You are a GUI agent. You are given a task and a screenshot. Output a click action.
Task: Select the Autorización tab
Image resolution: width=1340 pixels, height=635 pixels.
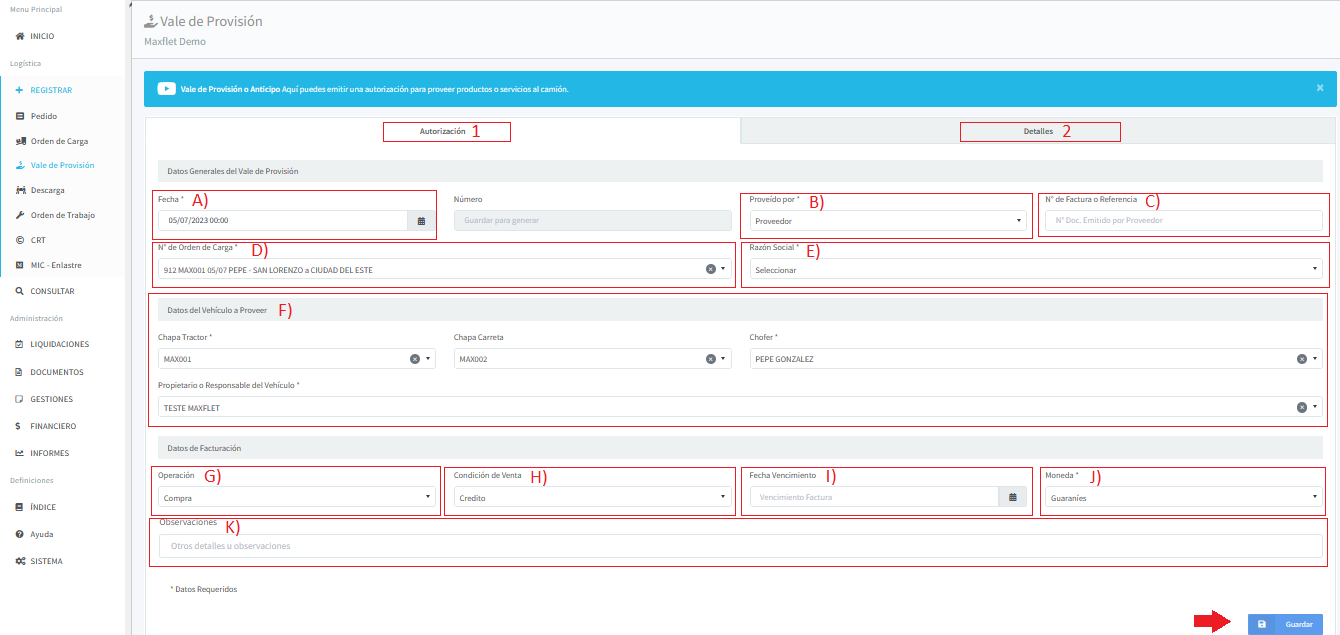[x=442, y=131]
